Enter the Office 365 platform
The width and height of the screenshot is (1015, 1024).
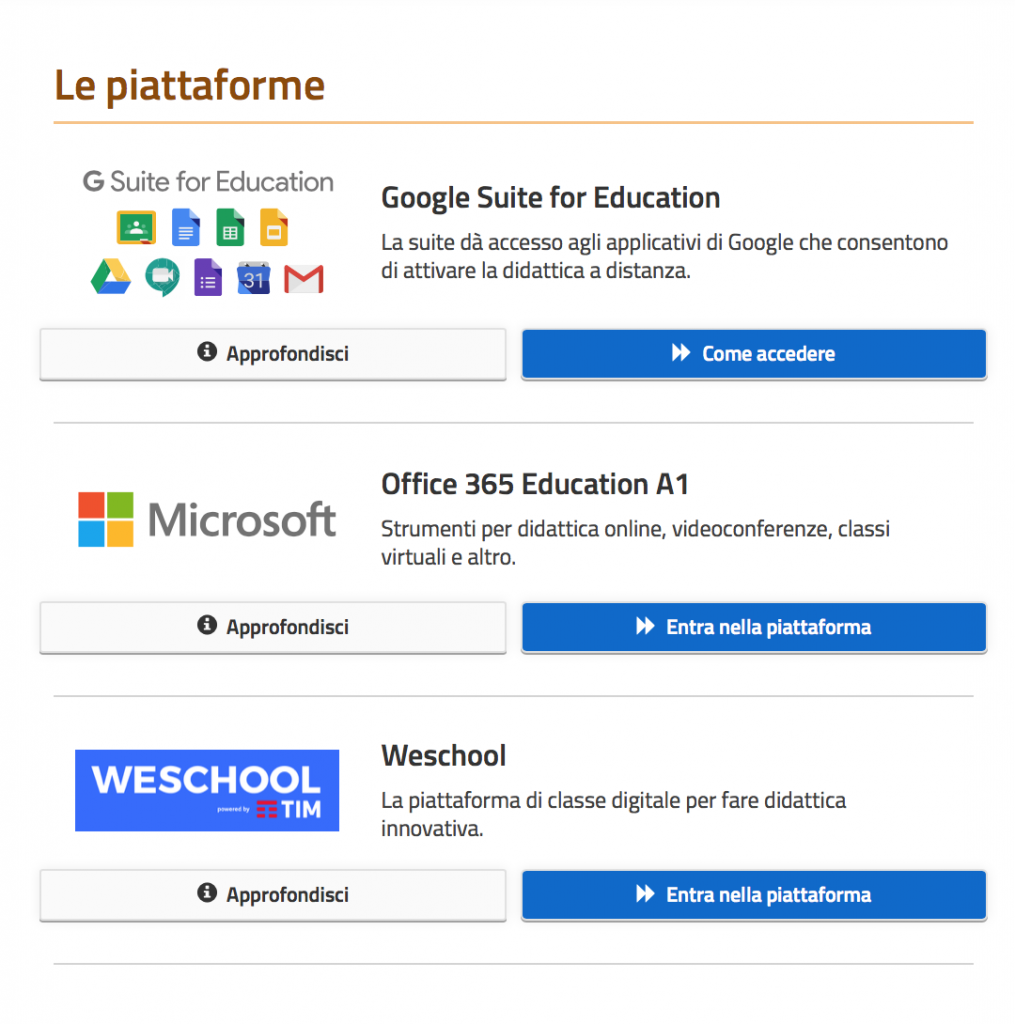754,628
